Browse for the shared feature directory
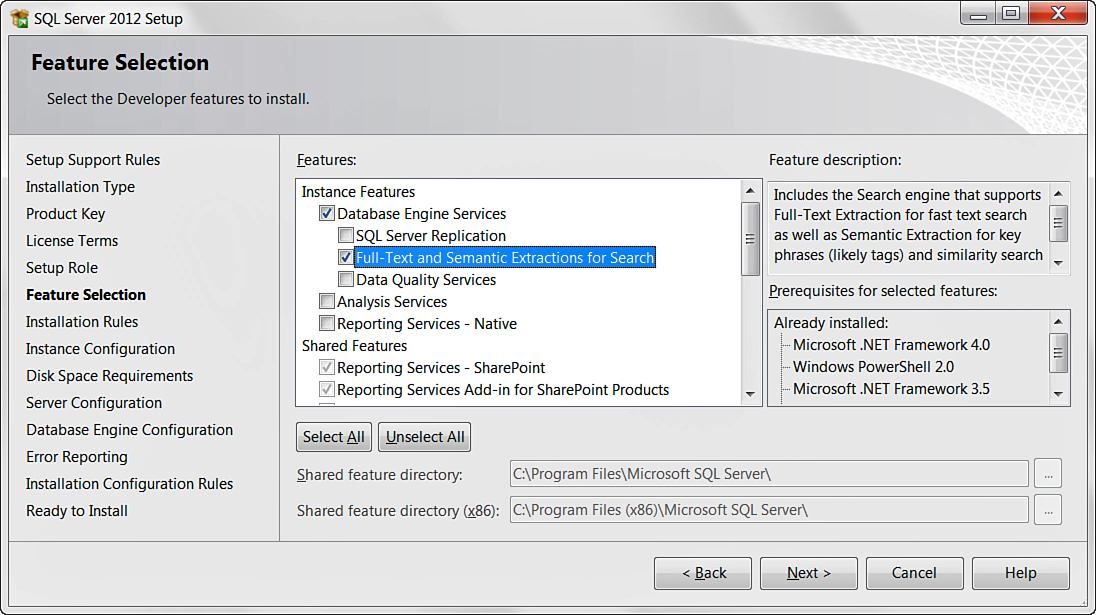 click(x=1047, y=474)
